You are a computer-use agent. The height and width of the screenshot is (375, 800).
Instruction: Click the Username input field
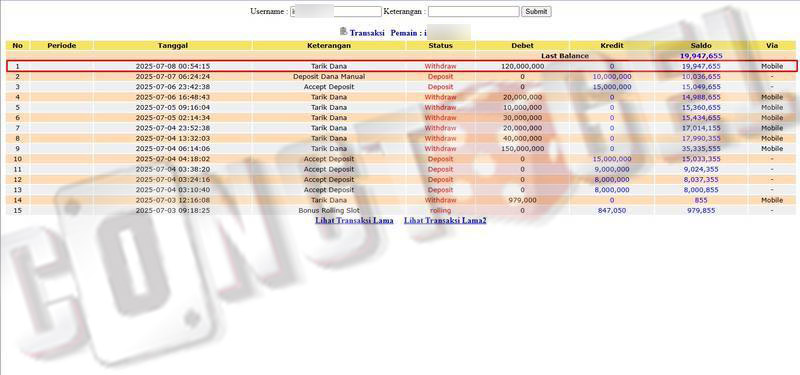pos(336,11)
